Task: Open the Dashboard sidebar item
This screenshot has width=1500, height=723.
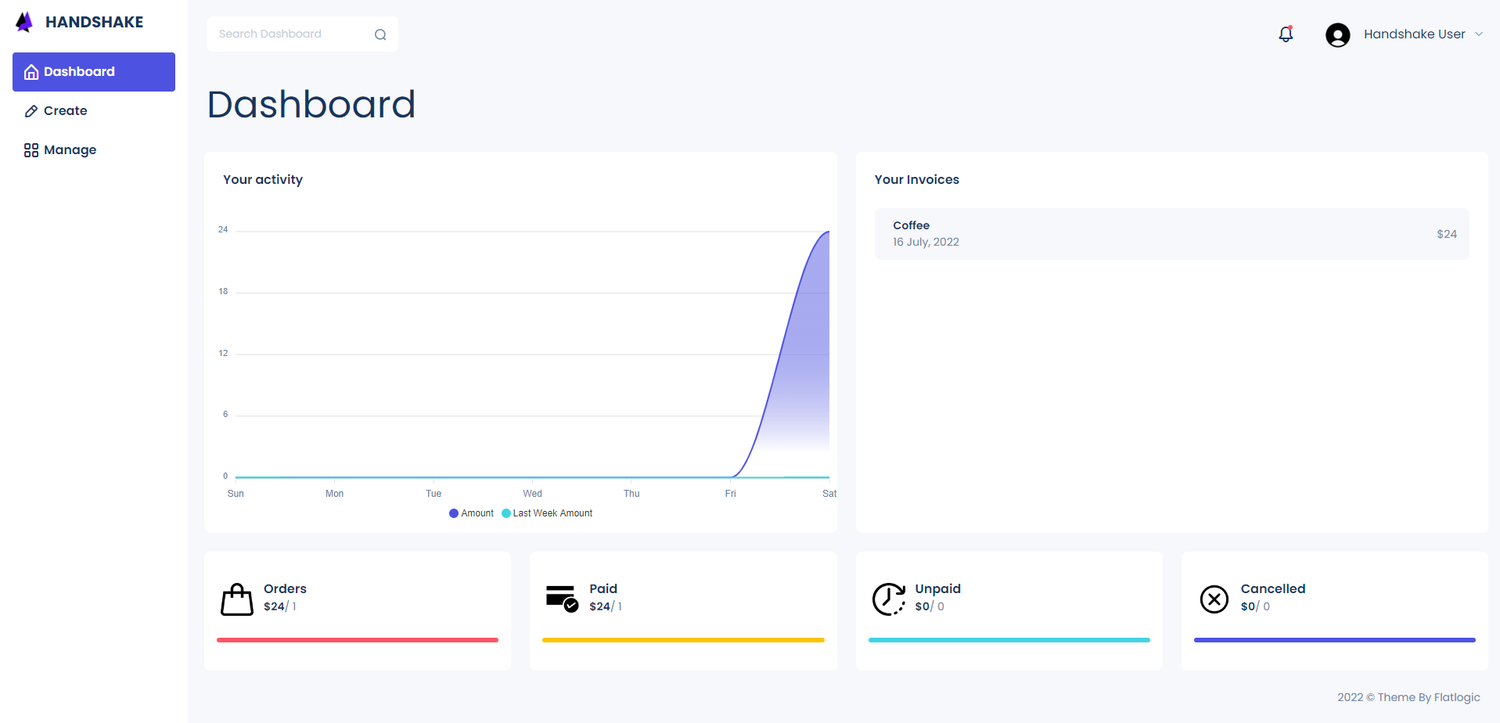Action: point(94,72)
